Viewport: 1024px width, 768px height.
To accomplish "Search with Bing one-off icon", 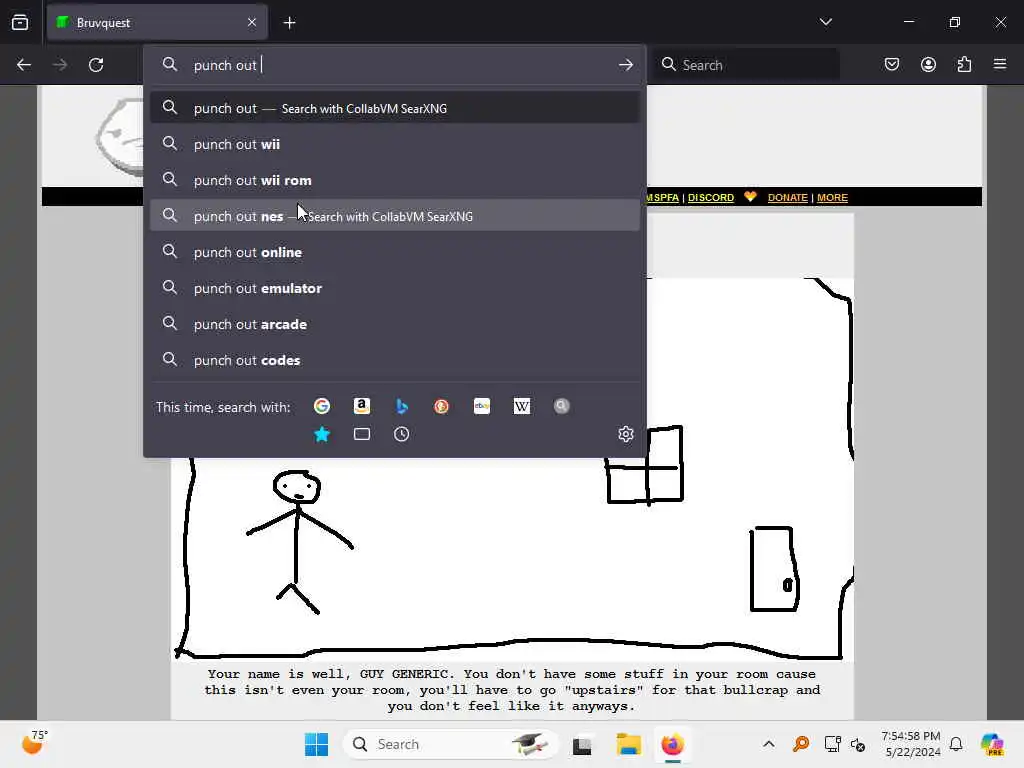I will coord(402,406).
